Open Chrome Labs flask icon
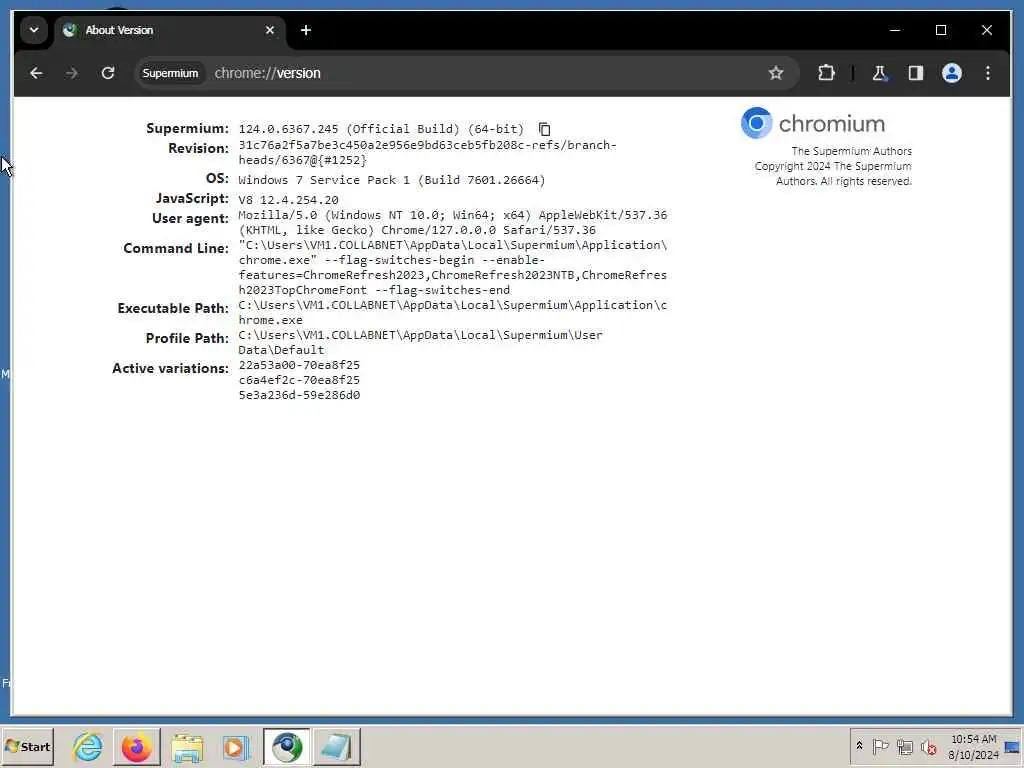Viewport: 1024px width, 768px height. [880, 73]
